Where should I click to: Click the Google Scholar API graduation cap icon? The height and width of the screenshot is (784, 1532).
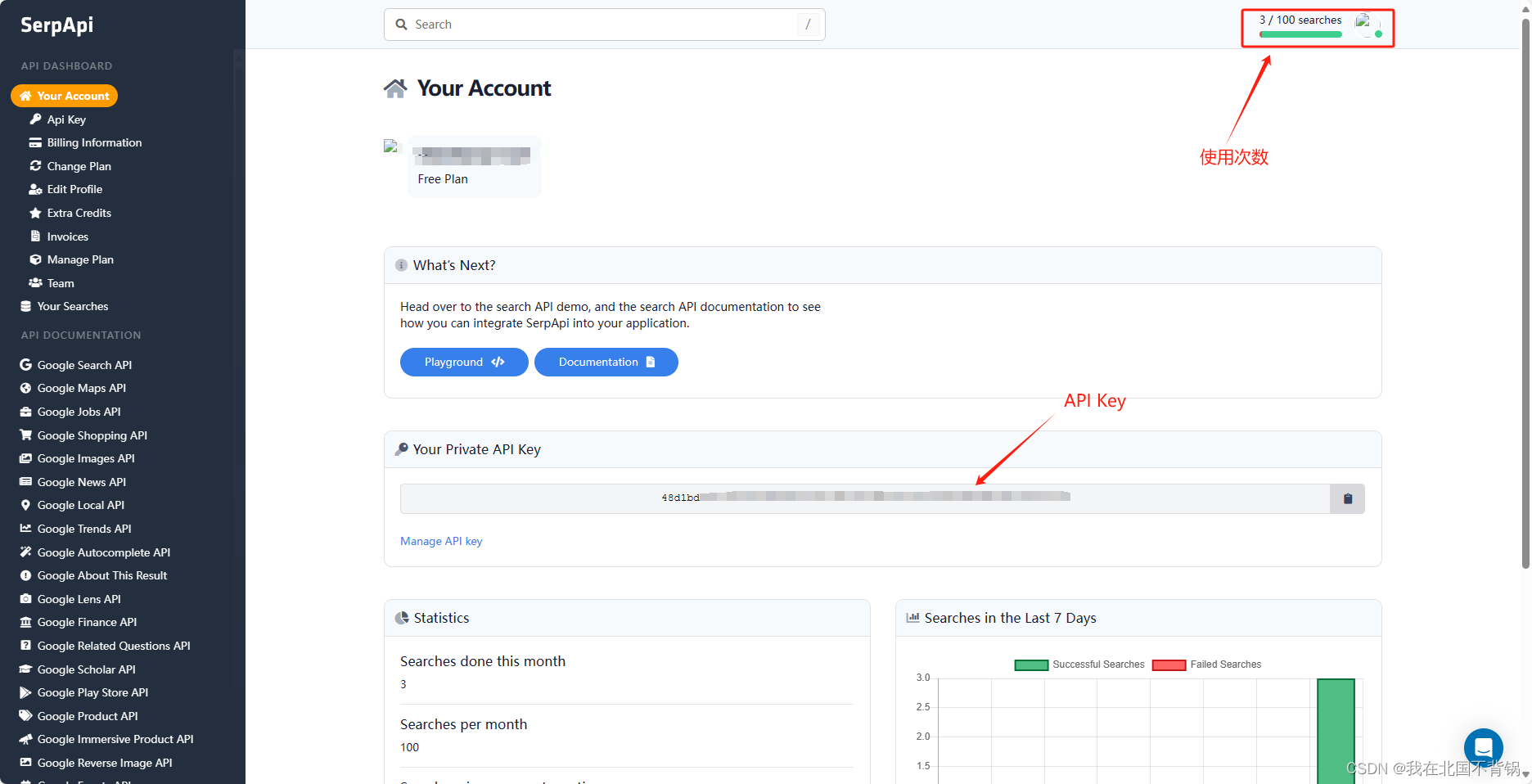(x=25, y=669)
